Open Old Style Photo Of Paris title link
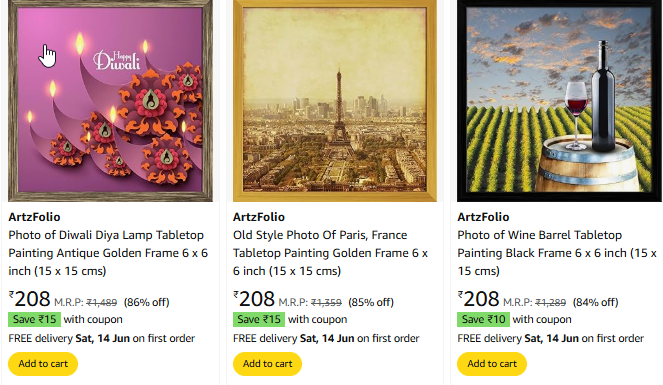This screenshot has height=385, width=663. pos(331,253)
